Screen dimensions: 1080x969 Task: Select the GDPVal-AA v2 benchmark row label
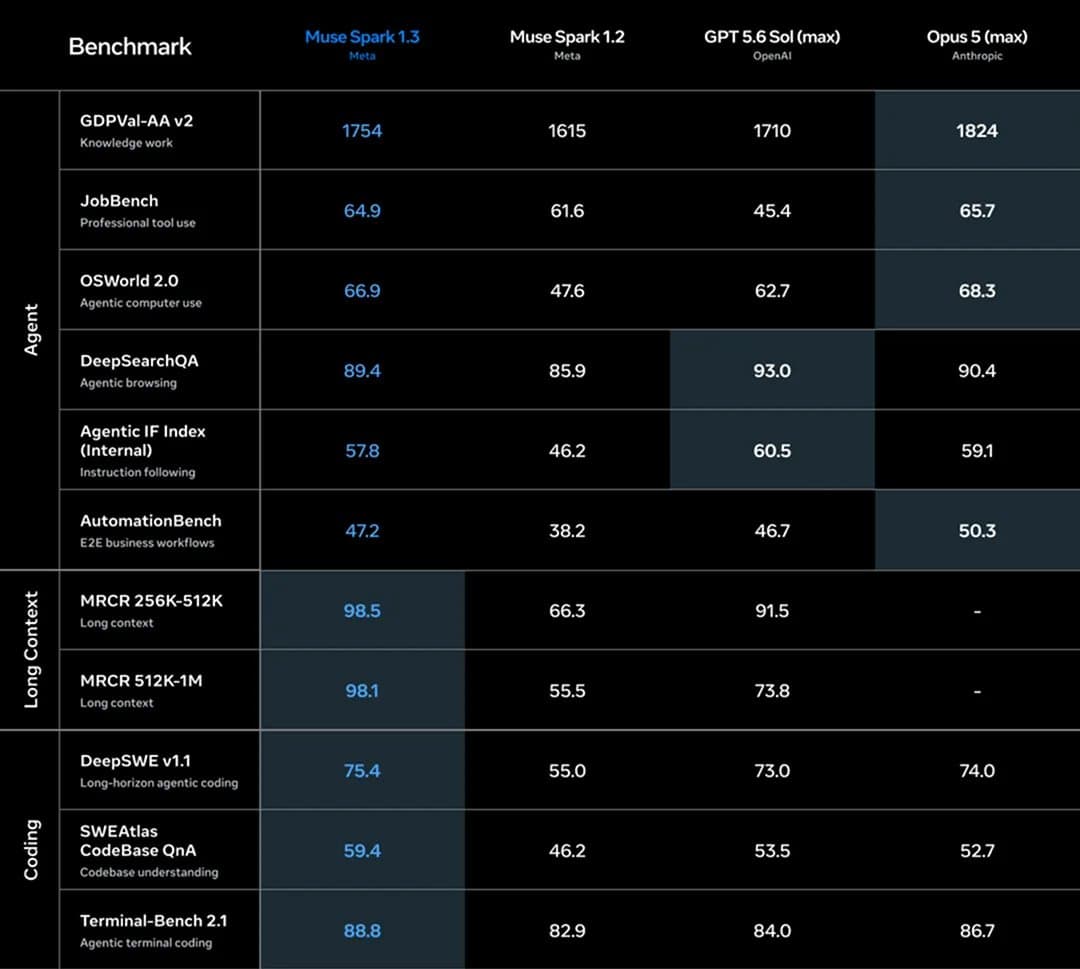click(136, 121)
